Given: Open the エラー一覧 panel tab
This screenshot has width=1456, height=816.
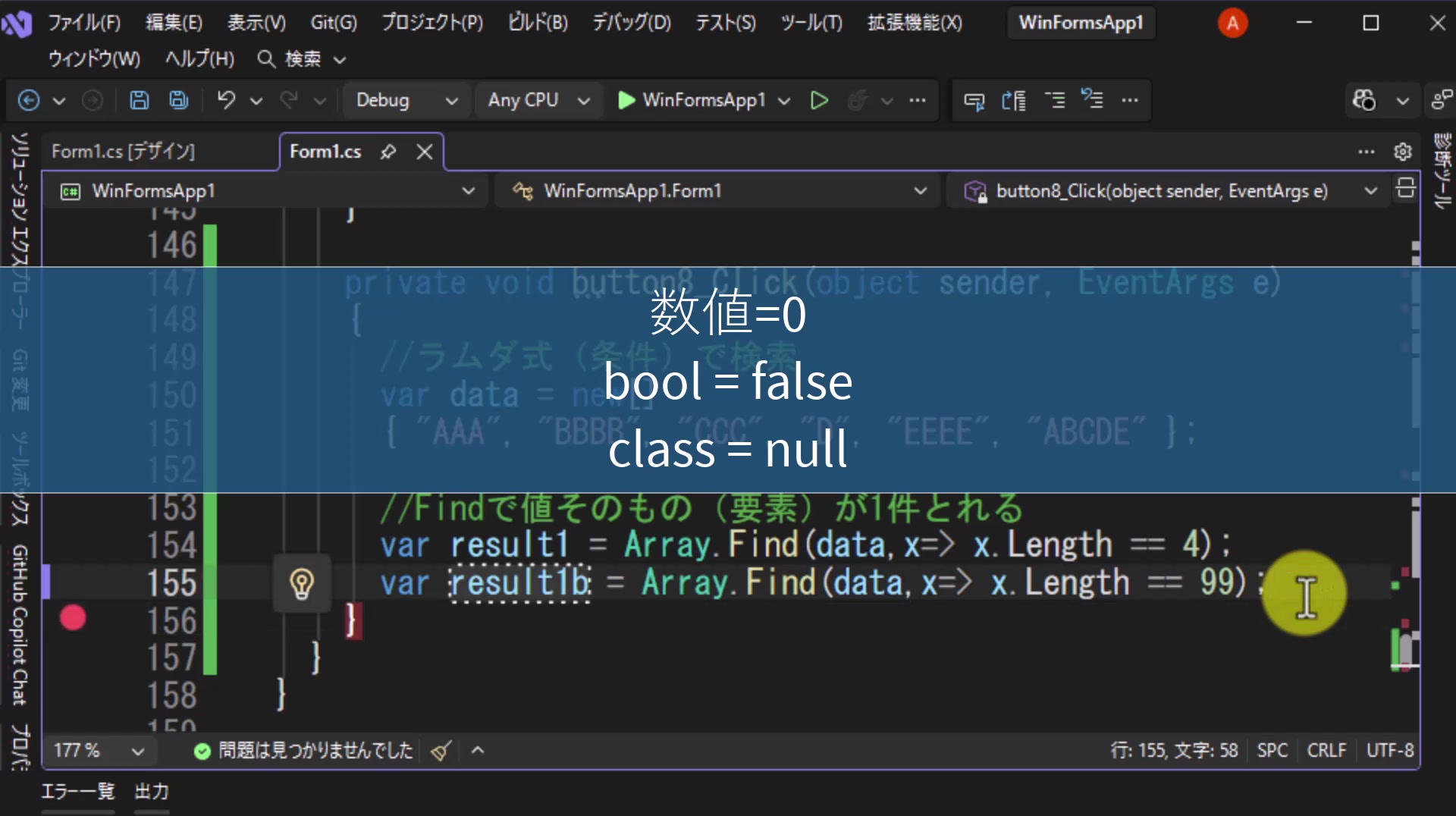Looking at the screenshot, I should tap(78, 792).
